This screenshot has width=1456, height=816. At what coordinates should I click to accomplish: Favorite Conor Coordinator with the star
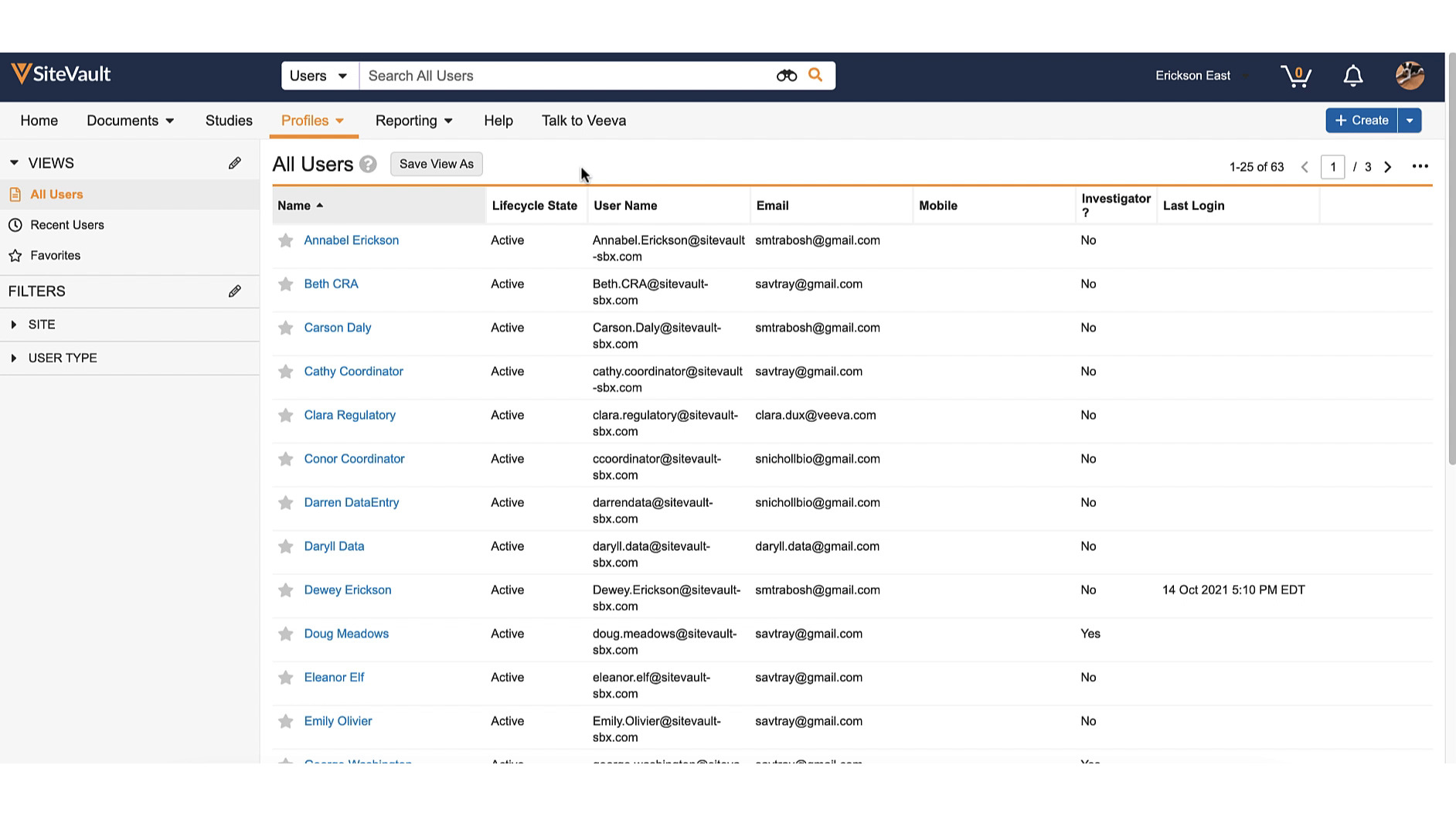(x=286, y=459)
